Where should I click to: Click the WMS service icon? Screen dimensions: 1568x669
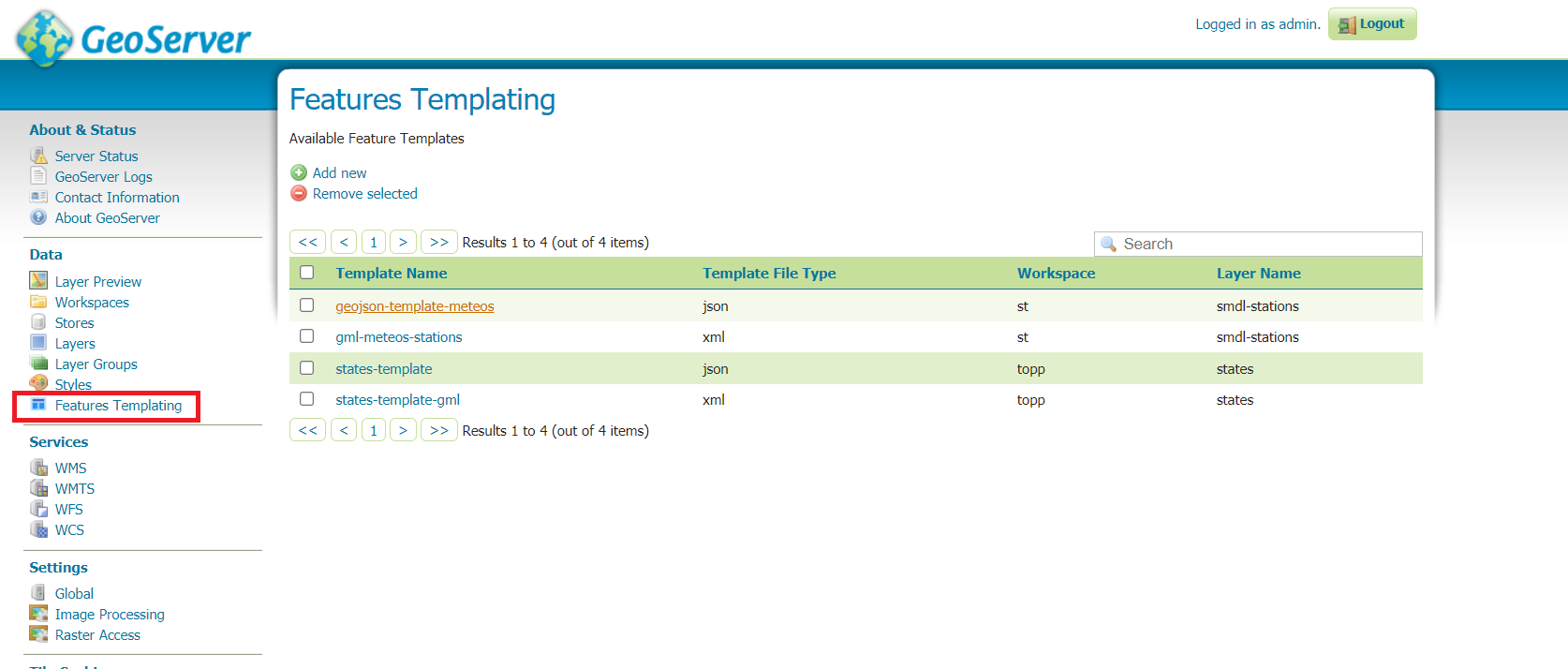(38, 468)
